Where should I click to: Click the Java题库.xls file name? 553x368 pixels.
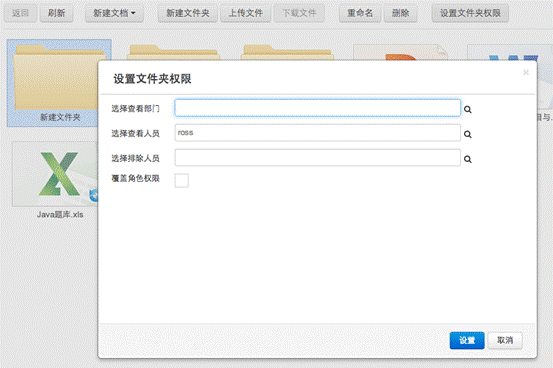click(x=60, y=215)
